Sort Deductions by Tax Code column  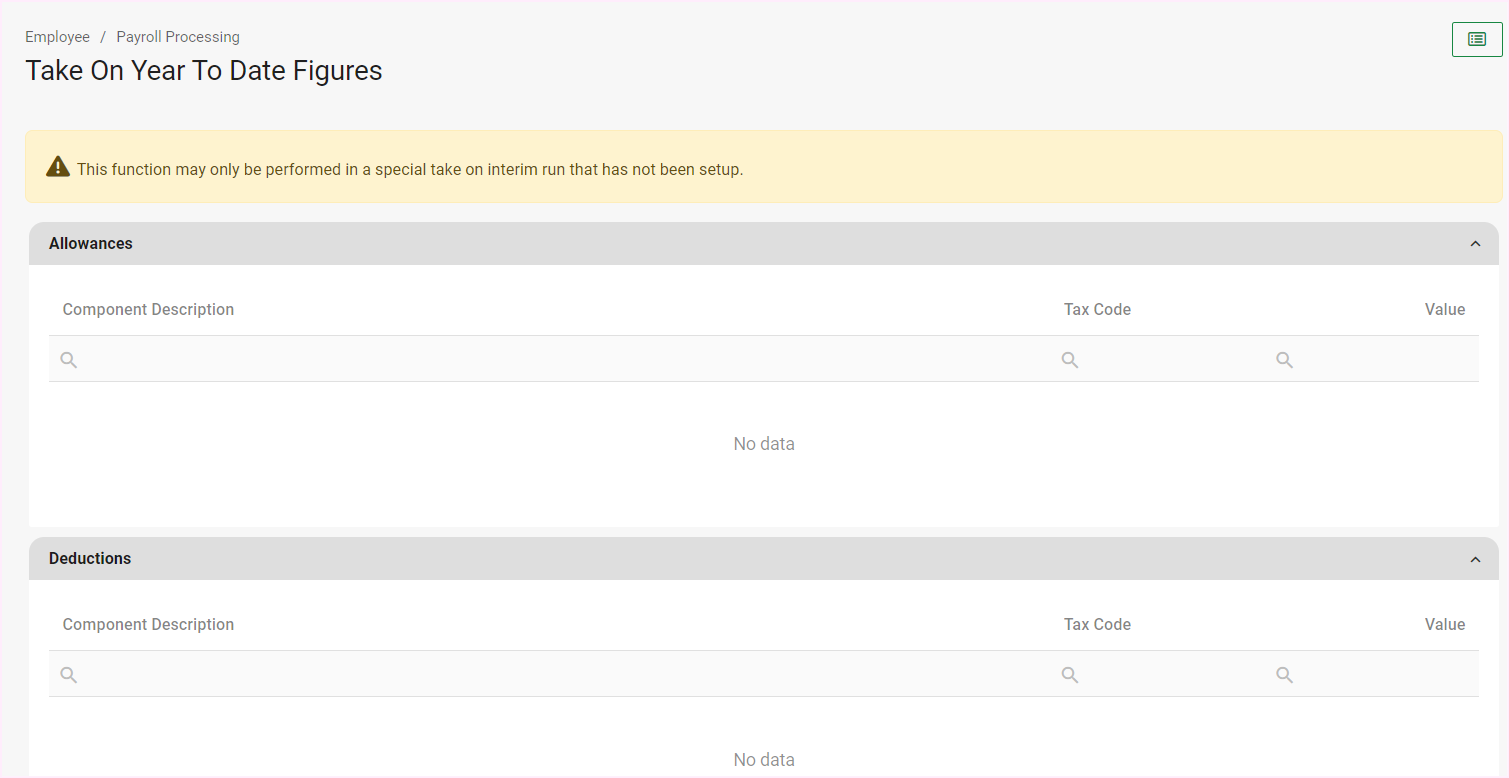coord(1097,625)
